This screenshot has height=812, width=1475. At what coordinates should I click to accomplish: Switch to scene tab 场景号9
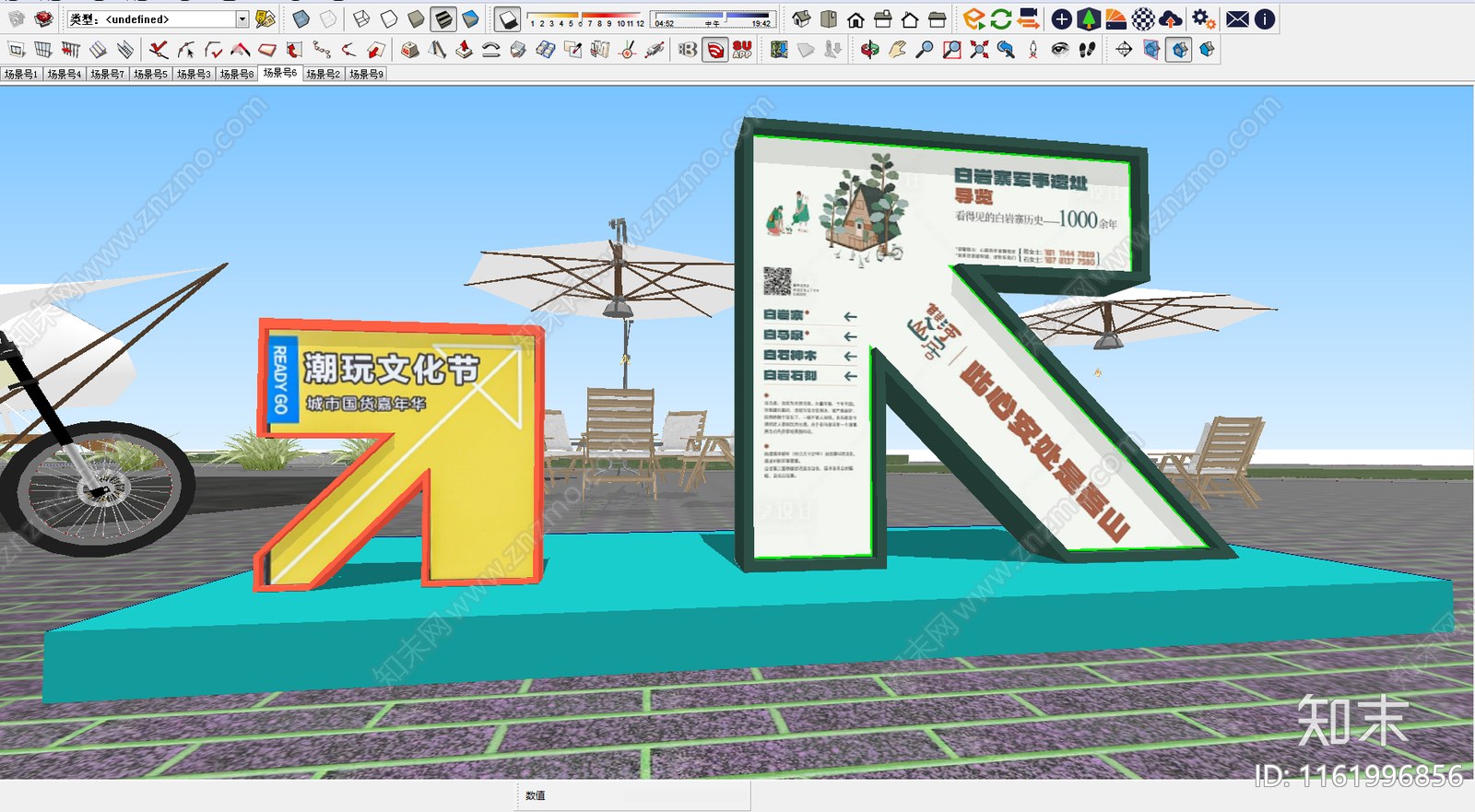pyautogui.click(x=366, y=74)
